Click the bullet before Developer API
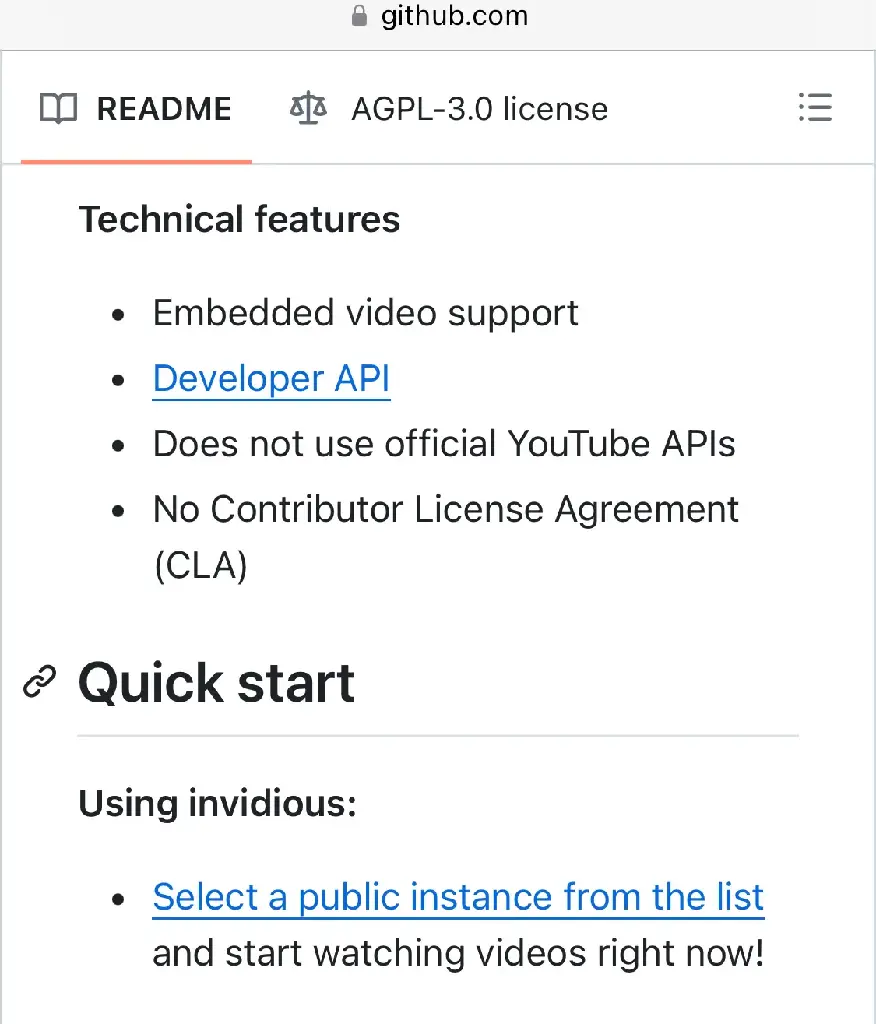The height and width of the screenshot is (1024, 876). click(x=118, y=379)
